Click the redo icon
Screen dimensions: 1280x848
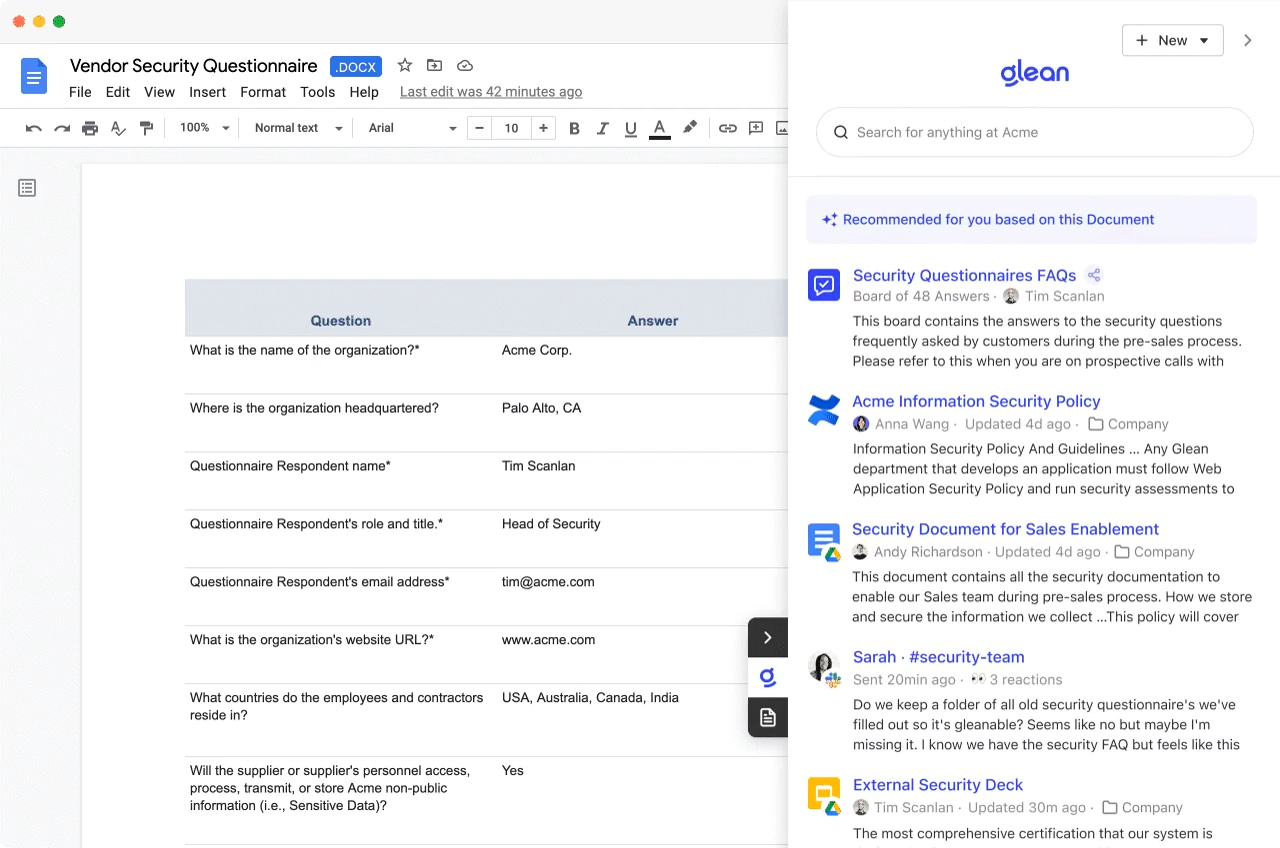(62, 128)
